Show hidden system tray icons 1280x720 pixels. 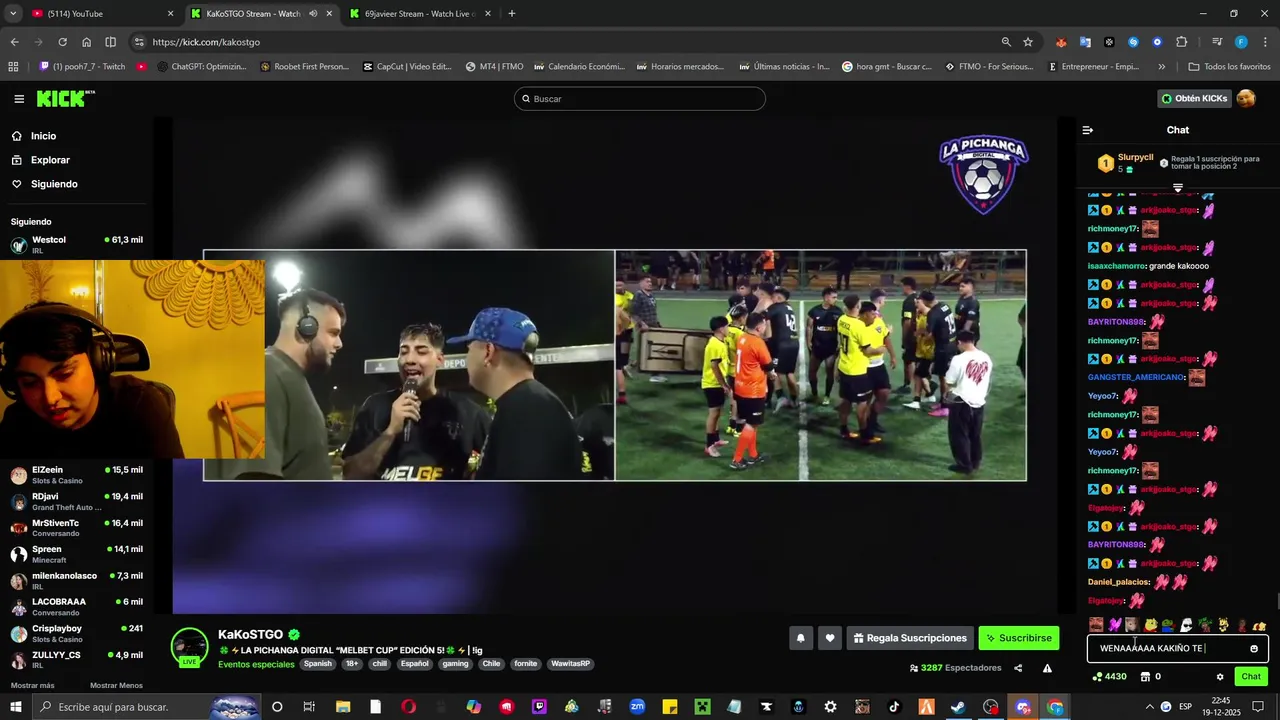click(x=1149, y=707)
